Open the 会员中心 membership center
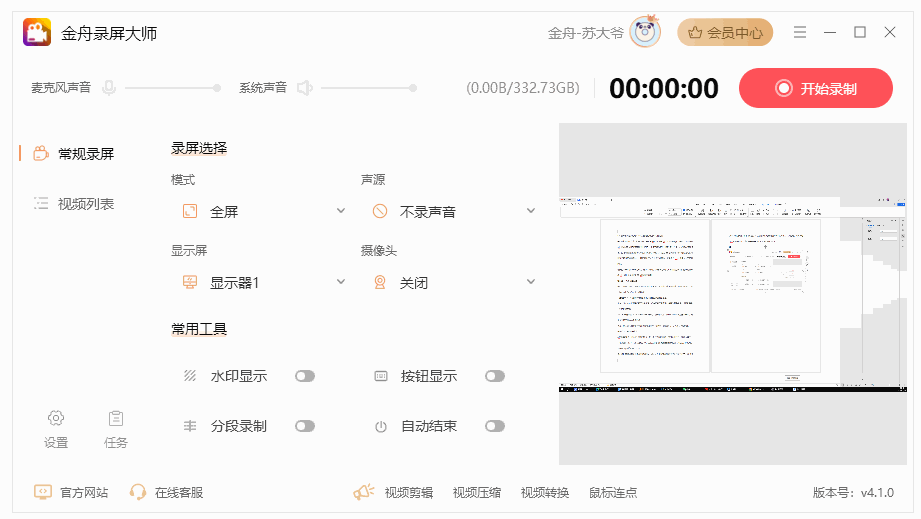 [725, 32]
